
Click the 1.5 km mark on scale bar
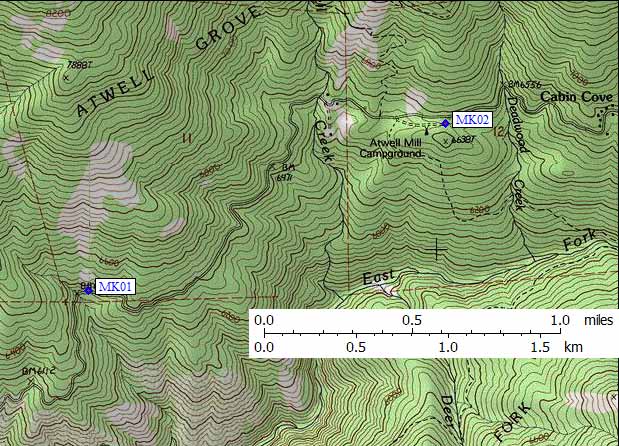pyautogui.click(x=541, y=346)
